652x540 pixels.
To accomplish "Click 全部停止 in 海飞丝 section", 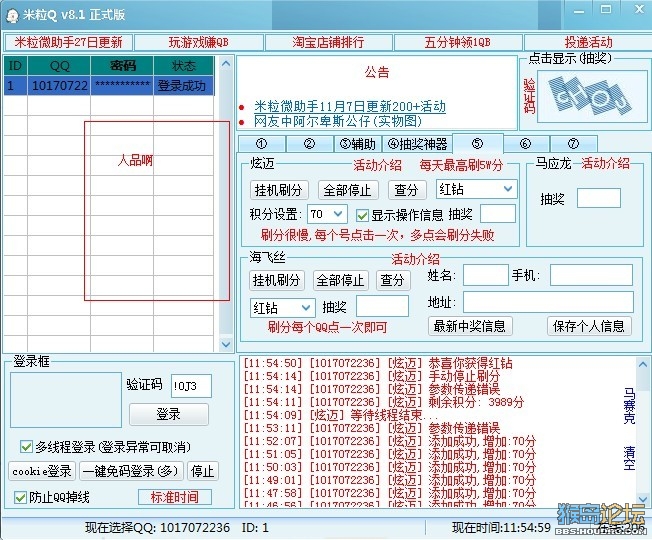I will [x=340, y=280].
